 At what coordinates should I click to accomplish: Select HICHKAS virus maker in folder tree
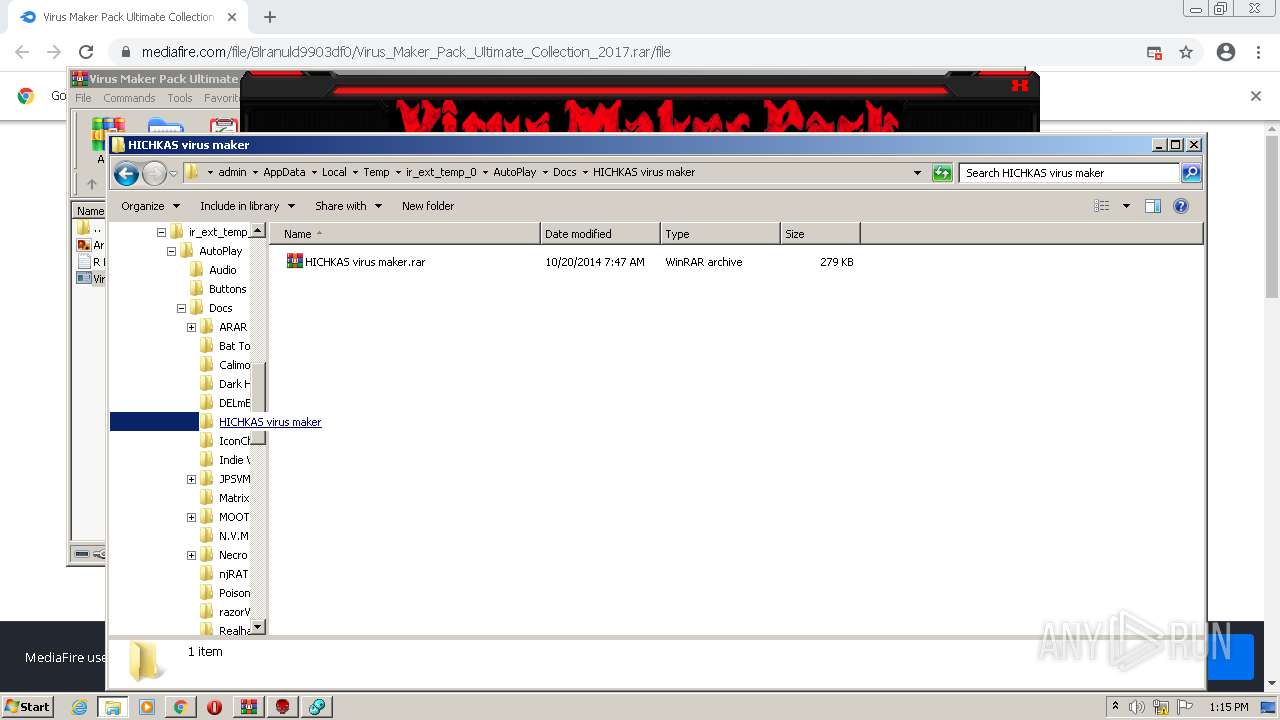coord(270,422)
